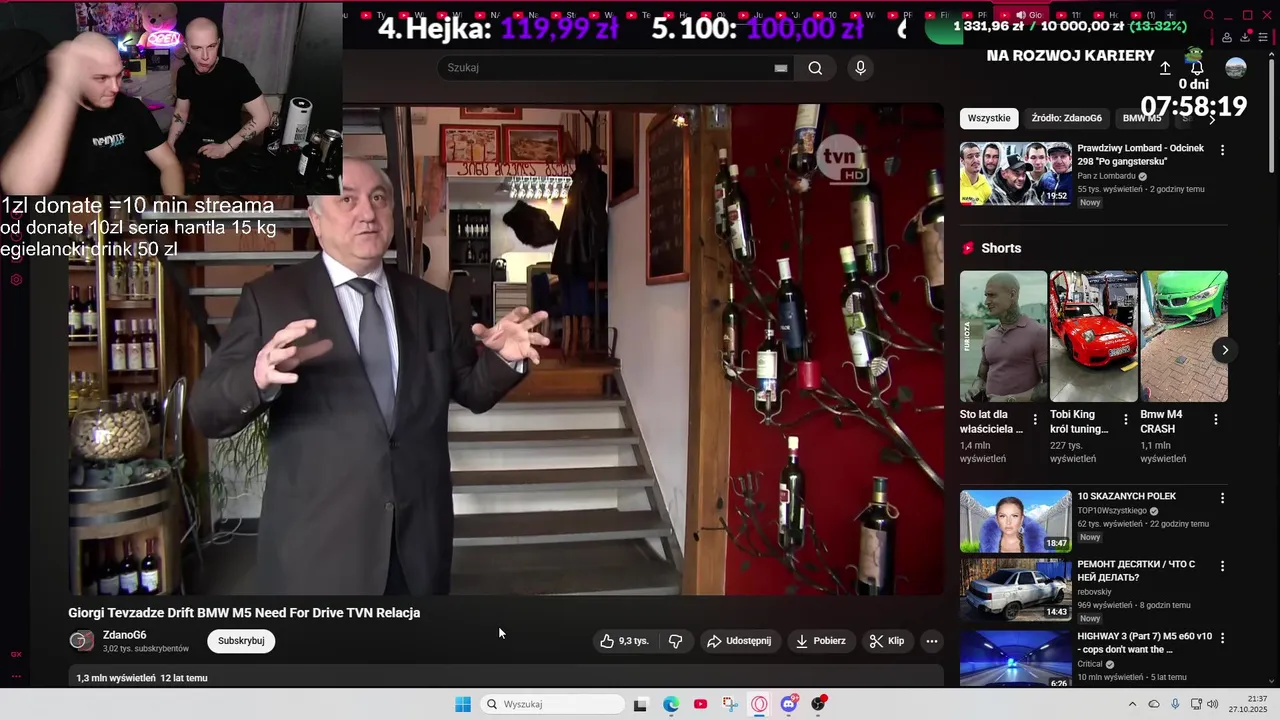Open the Prawdziwy Lombard Odcinek 298 thumbnail

pyautogui.click(x=1016, y=173)
